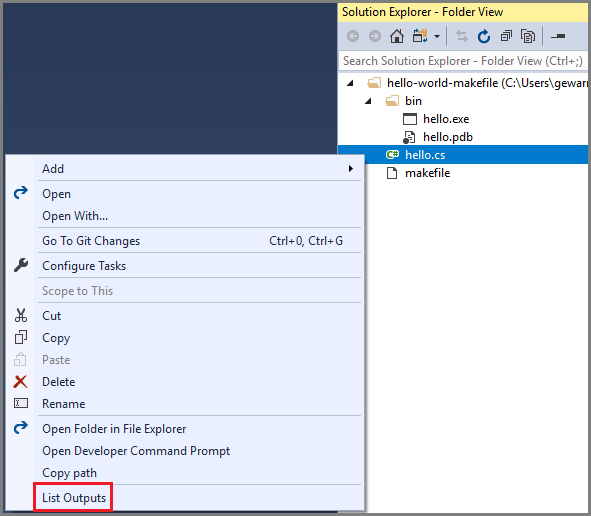Viewport: 591px width, 516px height.
Task: Click the Open Folder arrow icon
Action: coord(21,427)
